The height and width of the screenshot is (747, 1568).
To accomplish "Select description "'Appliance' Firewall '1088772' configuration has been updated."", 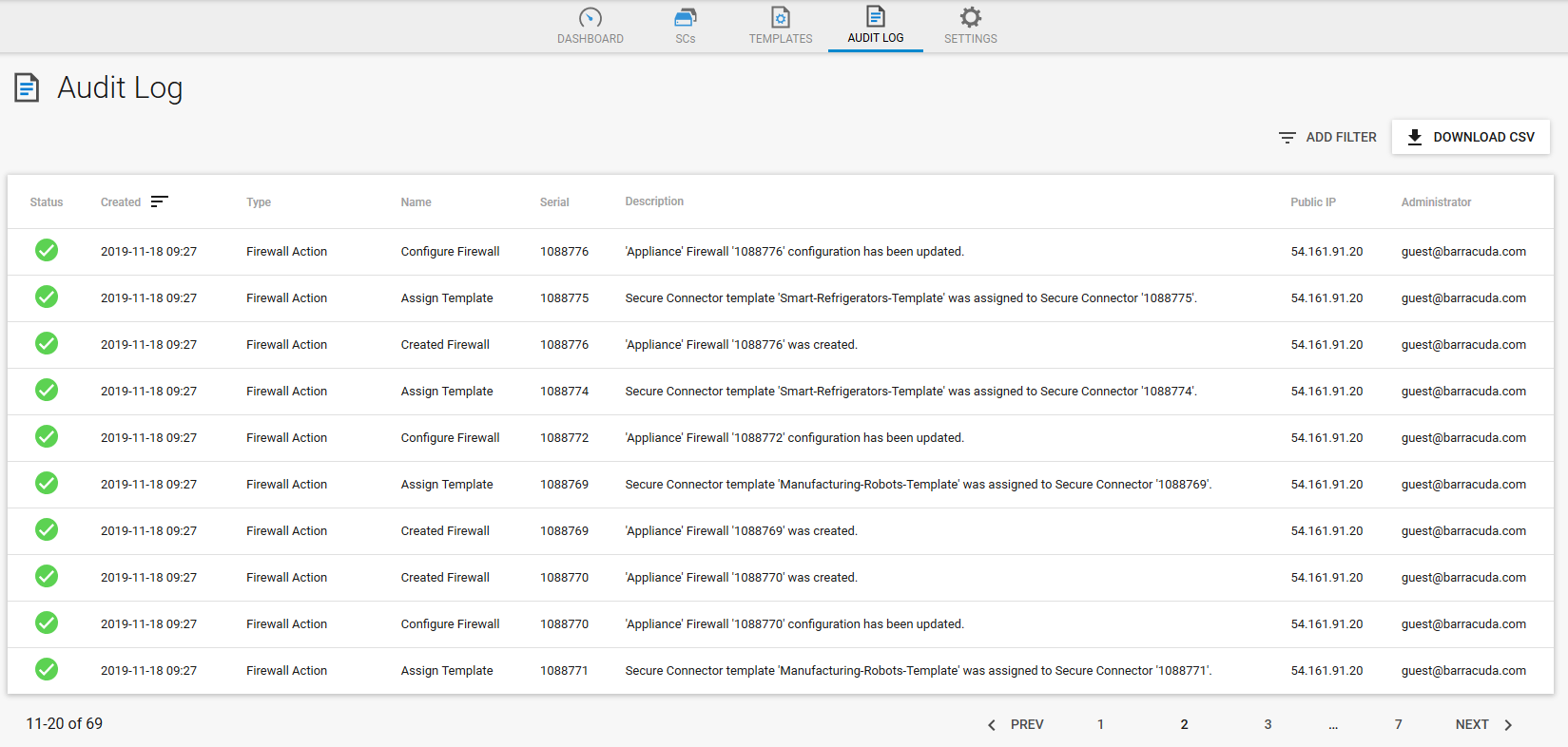I will (794, 438).
